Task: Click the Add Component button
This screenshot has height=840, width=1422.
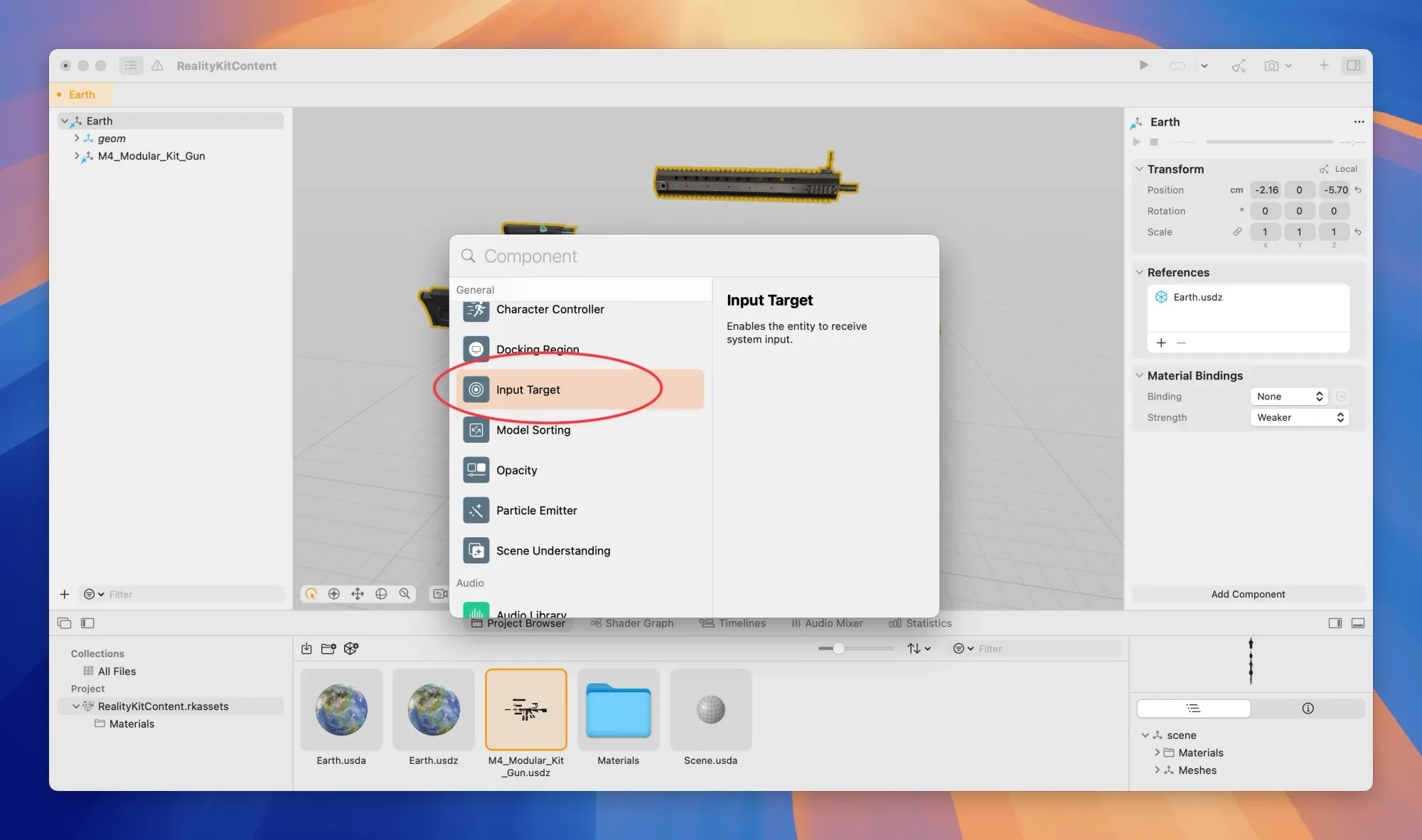Action: pyautogui.click(x=1248, y=594)
